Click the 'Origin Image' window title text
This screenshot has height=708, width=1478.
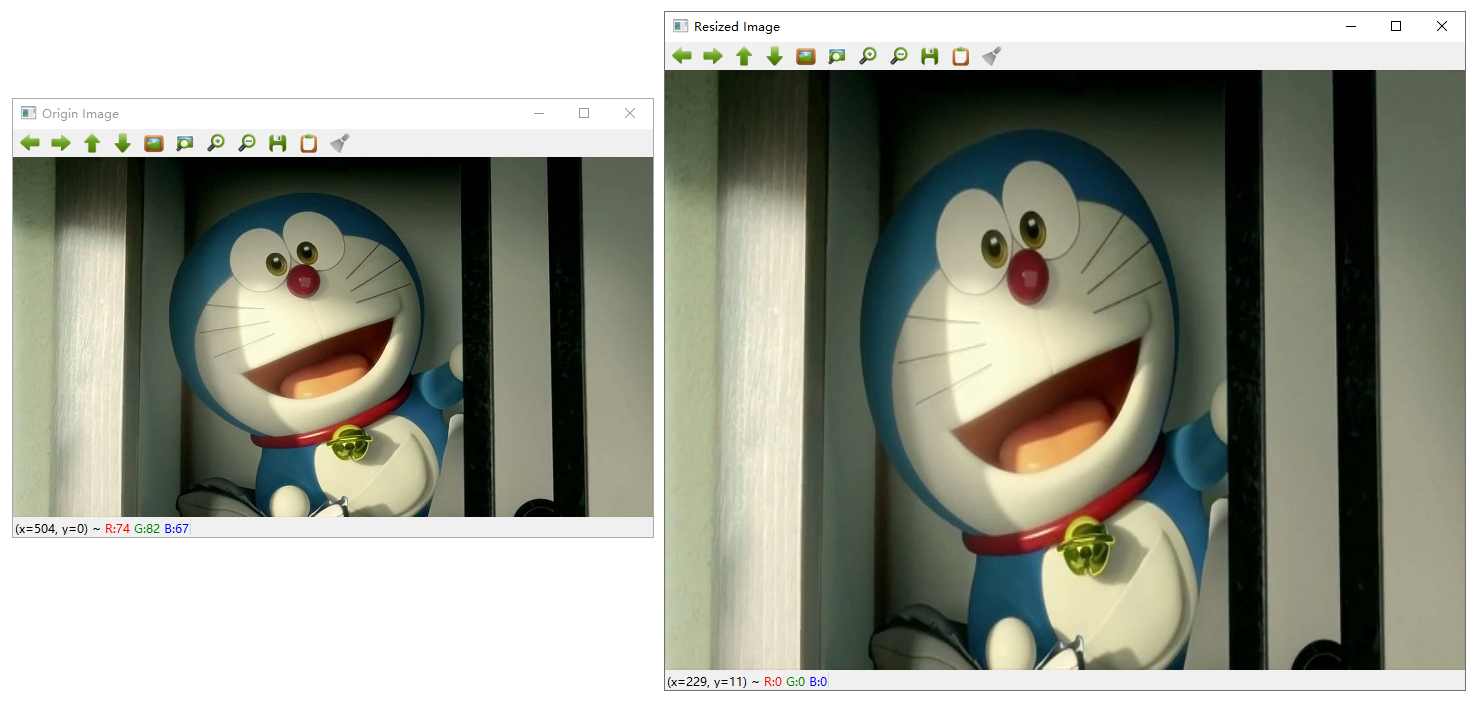80,114
